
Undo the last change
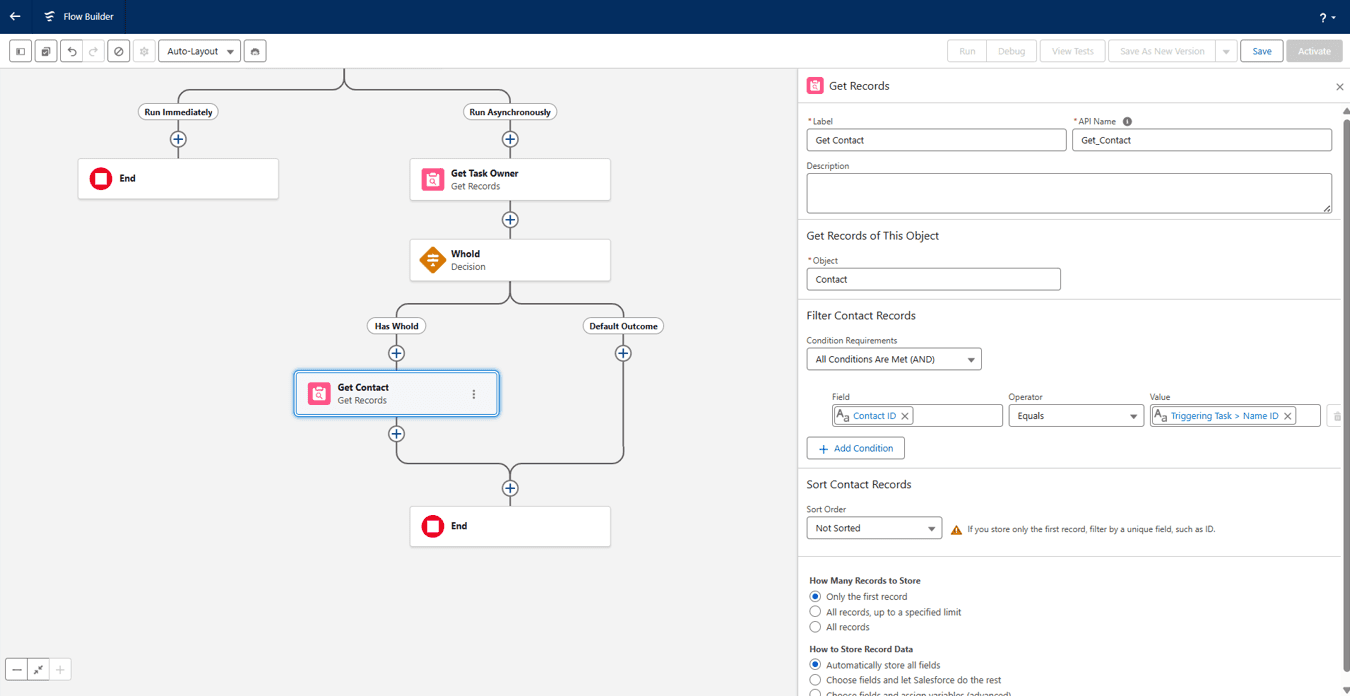pos(71,51)
